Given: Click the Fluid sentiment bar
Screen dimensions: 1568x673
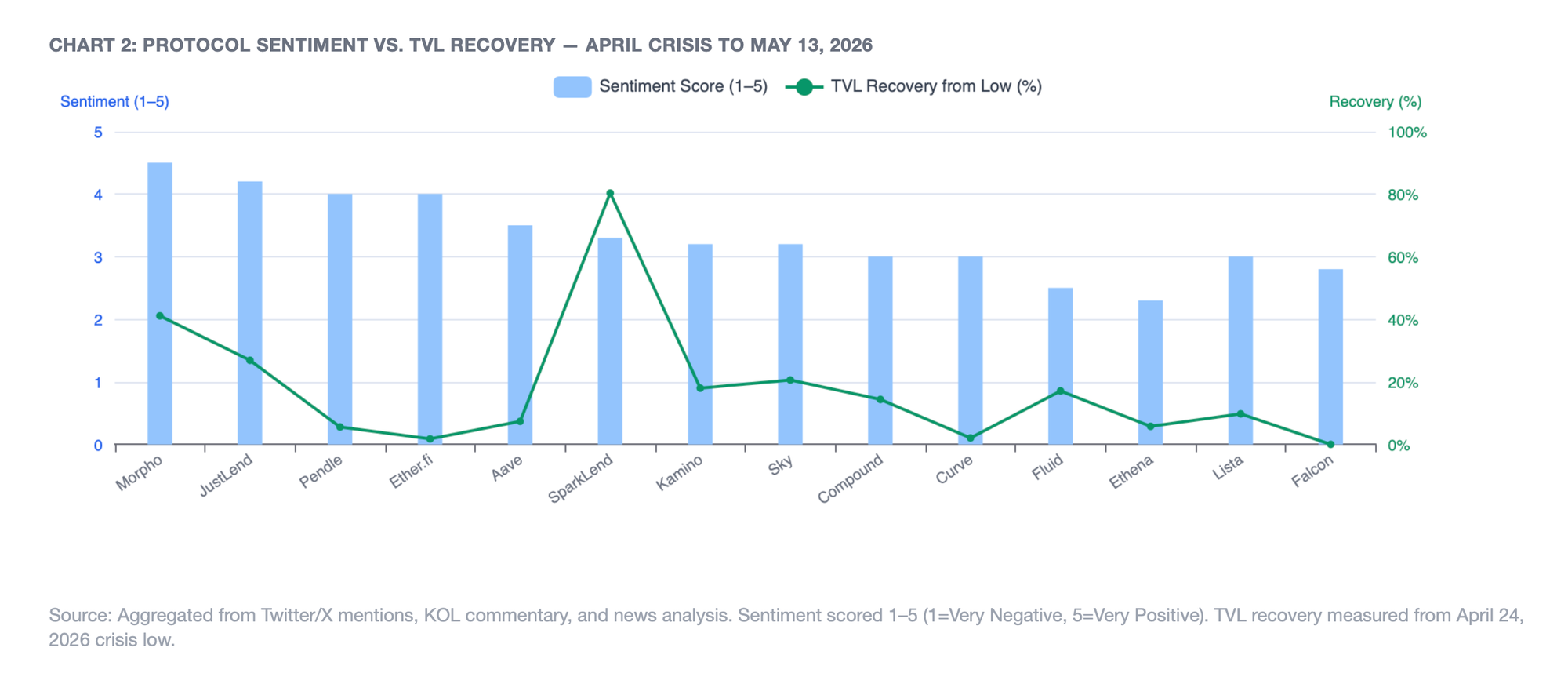Looking at the screenshot, I should click(x=1061, y=366).
